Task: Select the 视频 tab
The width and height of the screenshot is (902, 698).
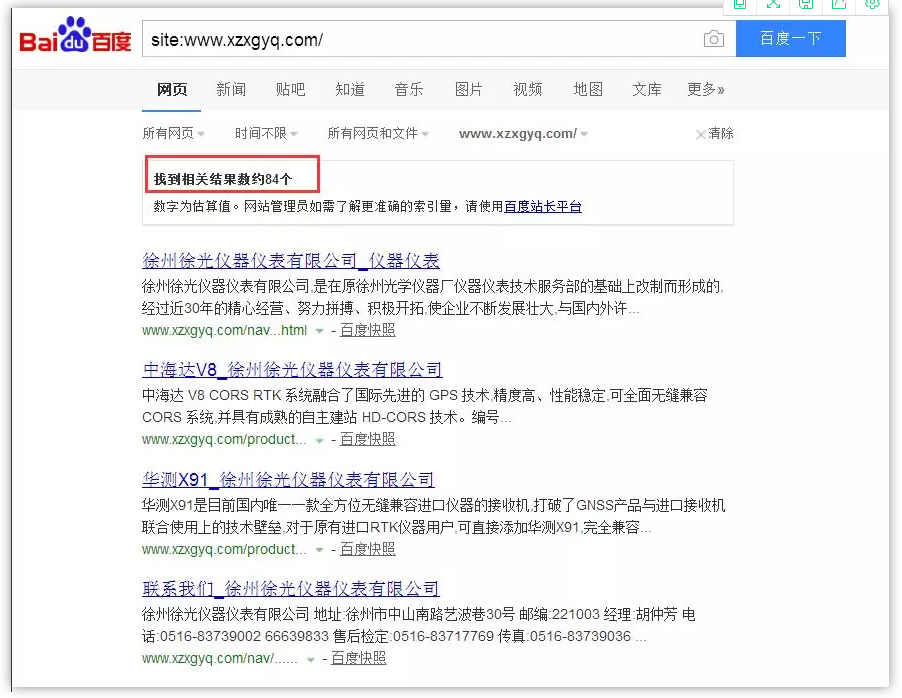Action: 528,89
